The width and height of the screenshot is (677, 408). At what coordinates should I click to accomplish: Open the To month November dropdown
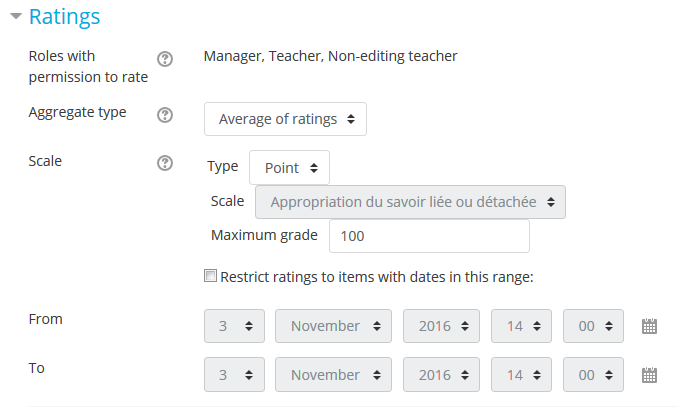click(333, 375)
